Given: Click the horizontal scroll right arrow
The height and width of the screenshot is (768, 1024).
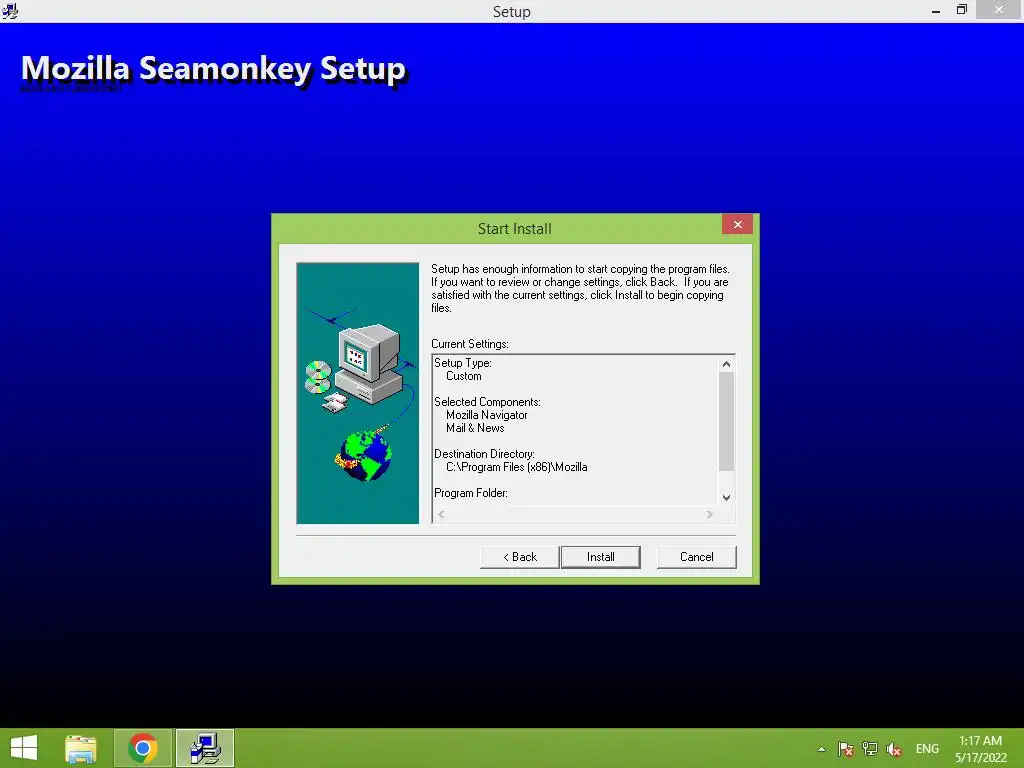Looking at the screenshot, I should 709,515.
